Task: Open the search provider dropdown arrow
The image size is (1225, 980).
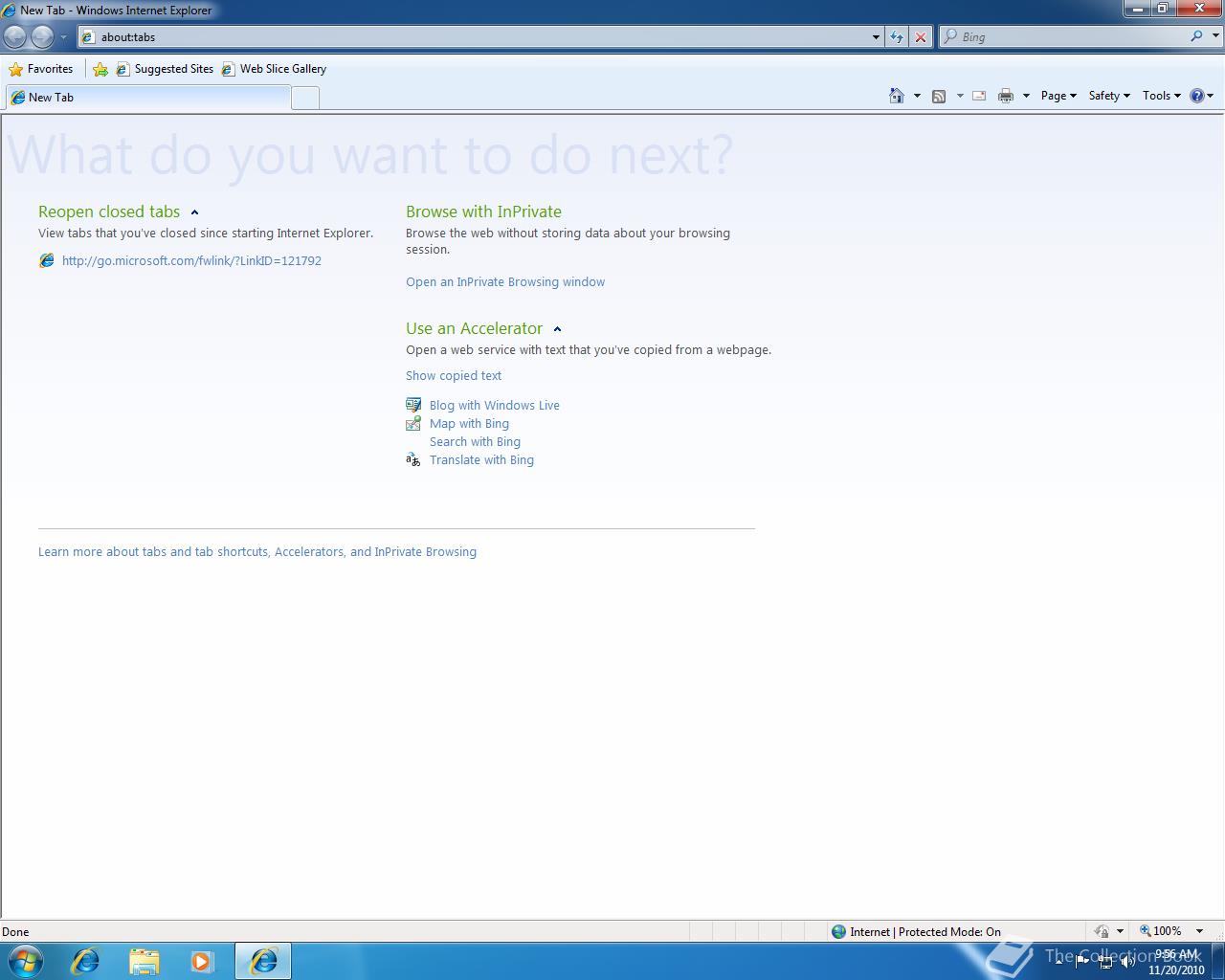Action: click(x=1216, y=36)
